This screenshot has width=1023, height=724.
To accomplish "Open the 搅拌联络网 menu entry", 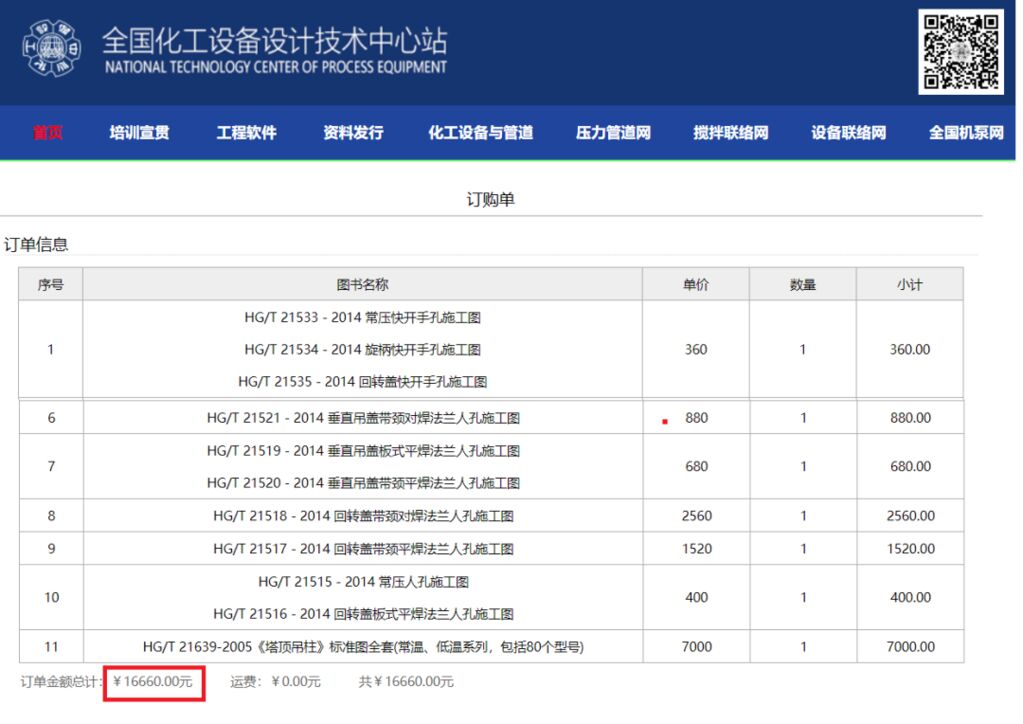I will [x=730, y=133].
